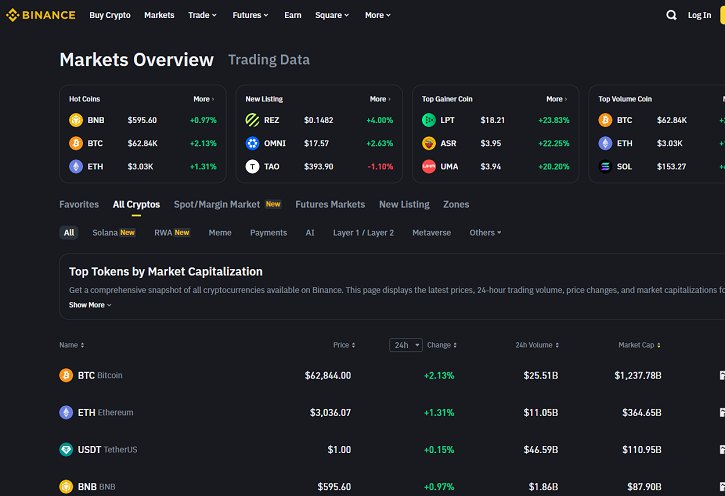
Task: Sort table by Change column
Action: click(x=442, y=345)
